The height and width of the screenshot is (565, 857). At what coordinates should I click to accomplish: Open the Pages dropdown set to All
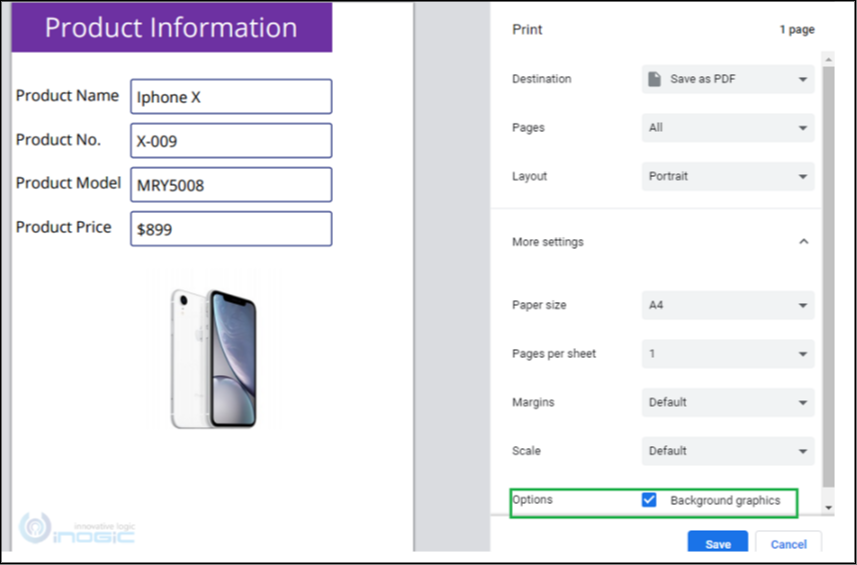click(728, 128)
